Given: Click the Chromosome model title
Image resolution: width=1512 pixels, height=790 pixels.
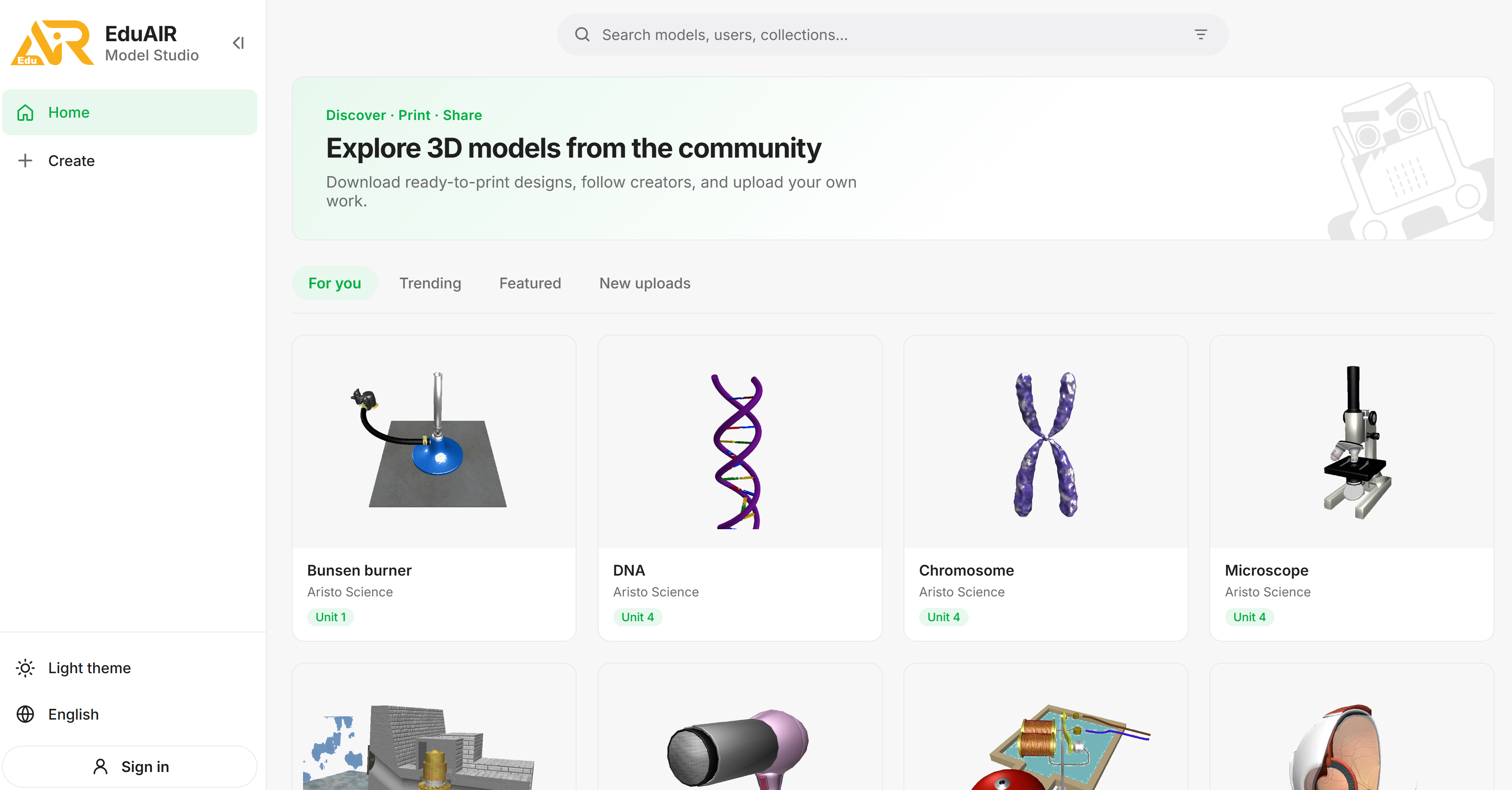Looking at the screenshot, I should pyautogui.click(x=966, y=570).
